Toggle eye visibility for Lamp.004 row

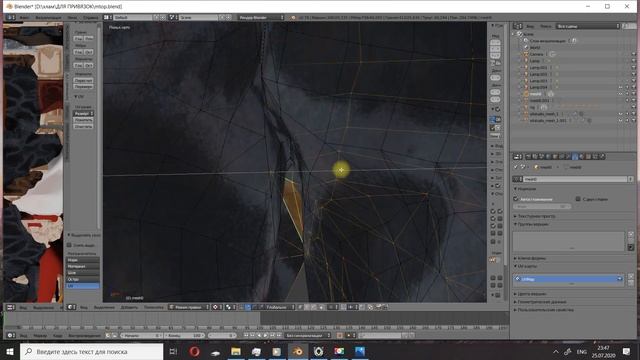click(x=620, y=87)
